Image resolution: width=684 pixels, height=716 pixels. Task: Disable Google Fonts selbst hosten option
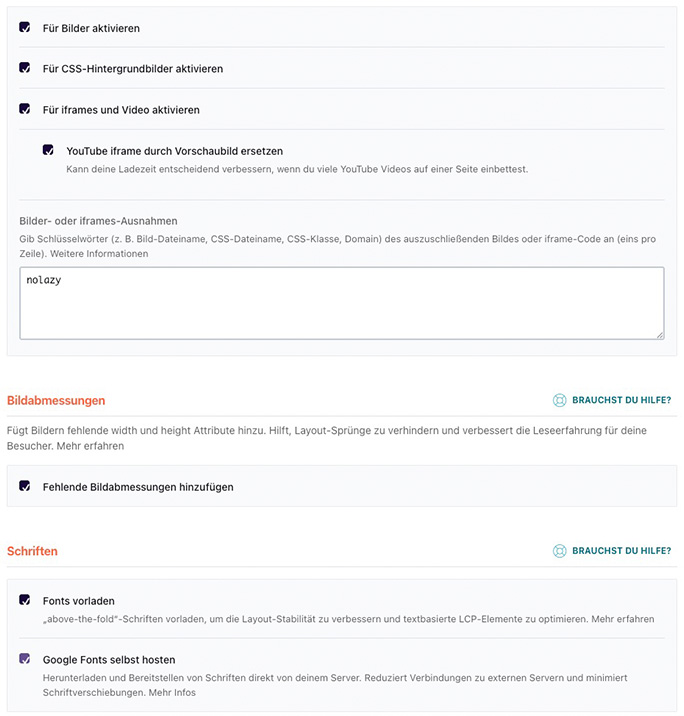tap(25, 659)
